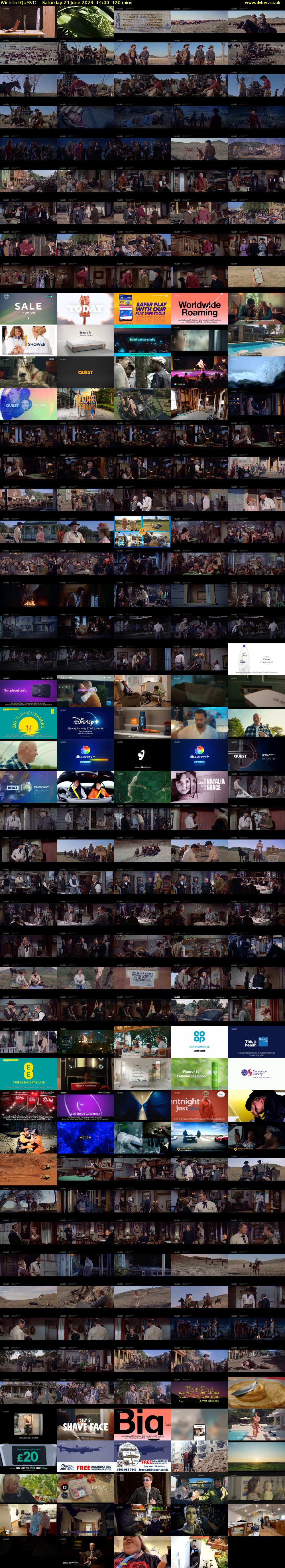Image resolution: width=285 pixels, height=1568 pixels.
Task: Click the Plantur 39 Caffeine Shampoo thumbnail
Action: click(x=199, y=1074)
